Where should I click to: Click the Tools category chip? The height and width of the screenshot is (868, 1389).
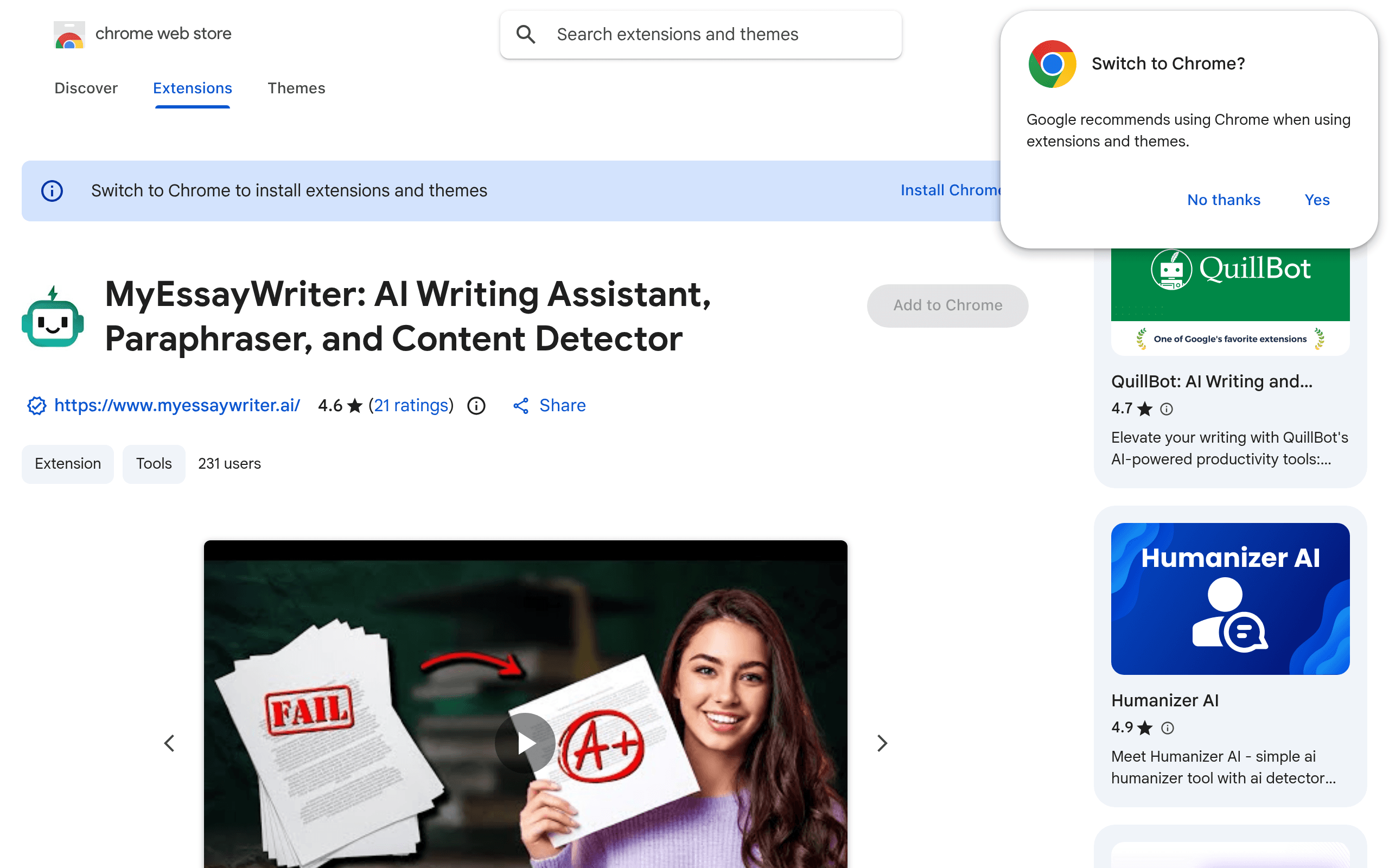pos(154,463)
